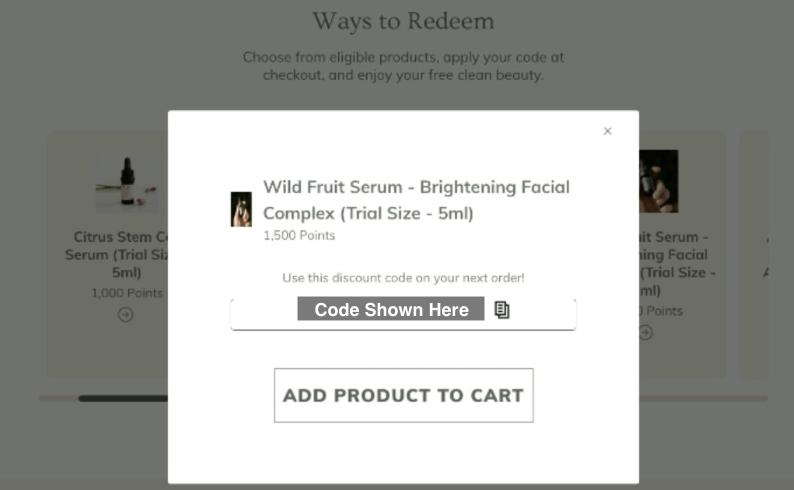Click the serum card title right of the popup
794x490 pixels.
click(673, 263)
